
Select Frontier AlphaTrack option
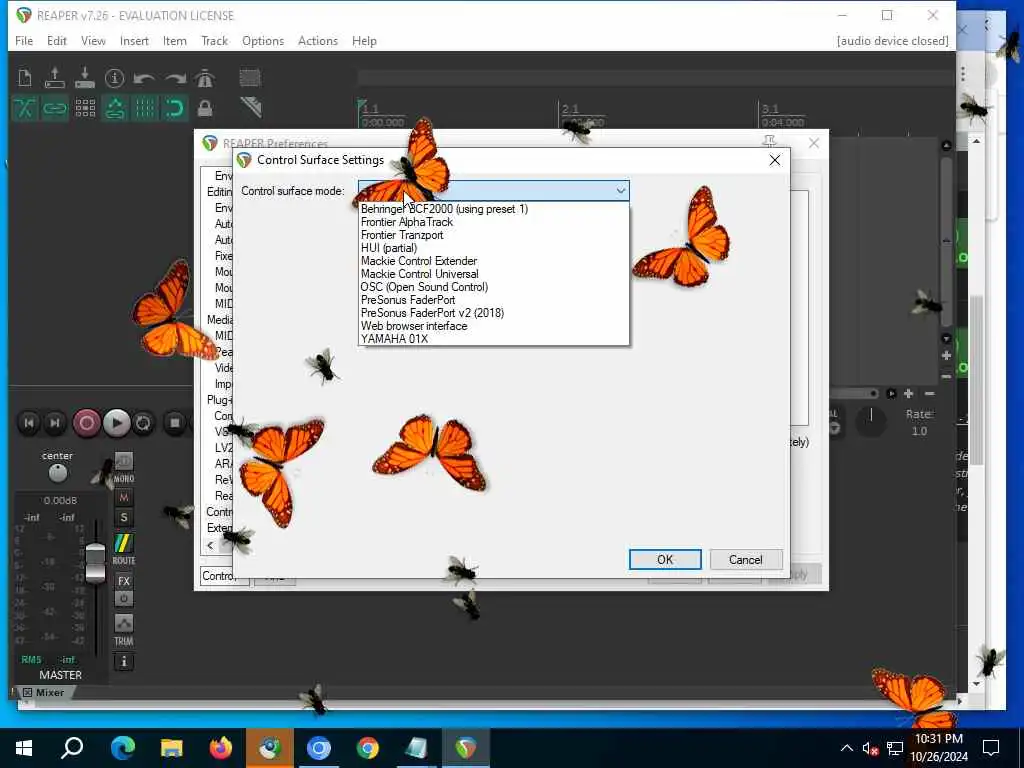click(494, 222)
